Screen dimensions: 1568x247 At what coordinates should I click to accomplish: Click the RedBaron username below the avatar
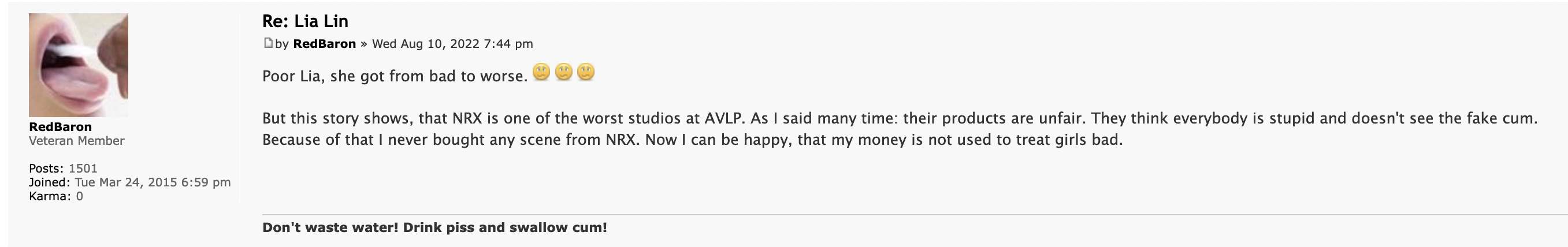coord(60,126)
